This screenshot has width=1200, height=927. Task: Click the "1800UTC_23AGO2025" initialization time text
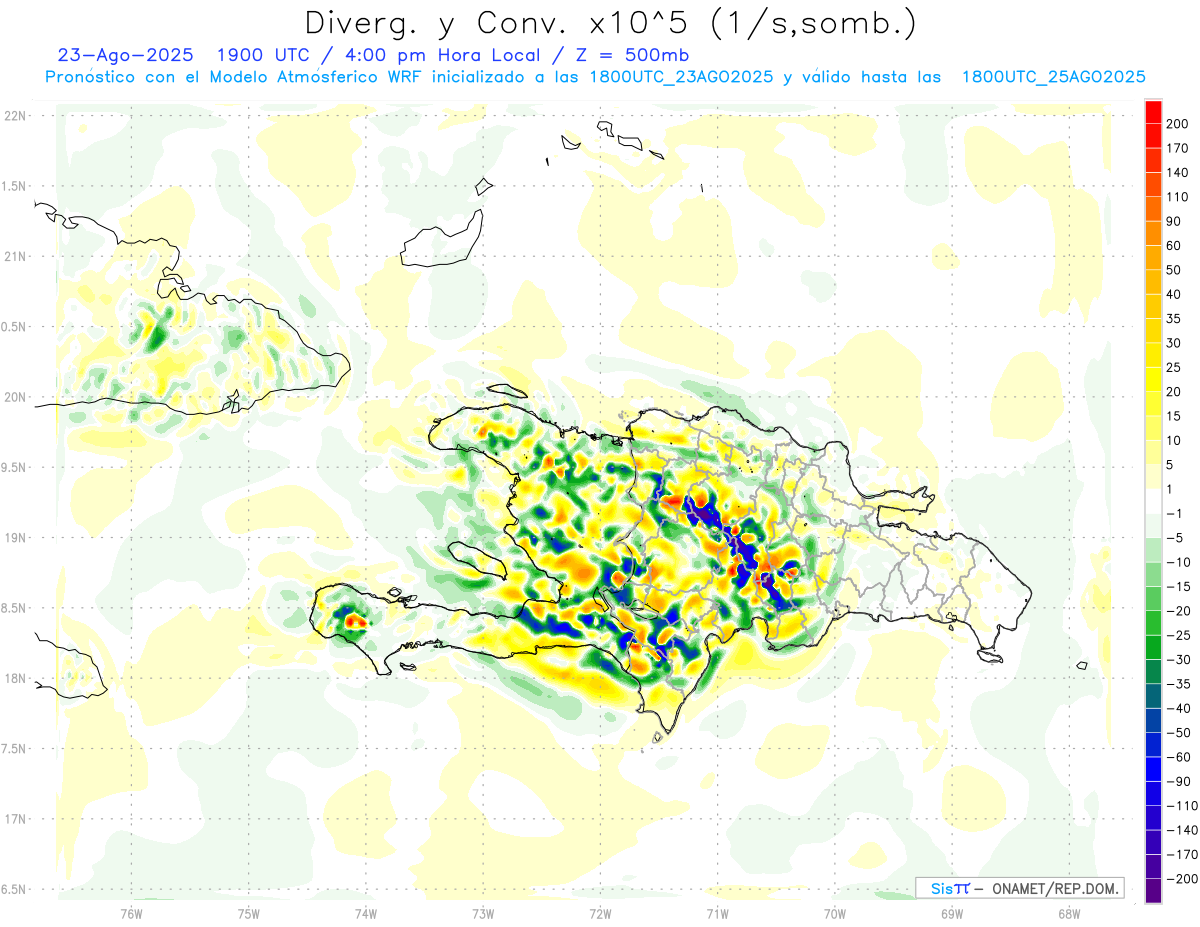681,77
